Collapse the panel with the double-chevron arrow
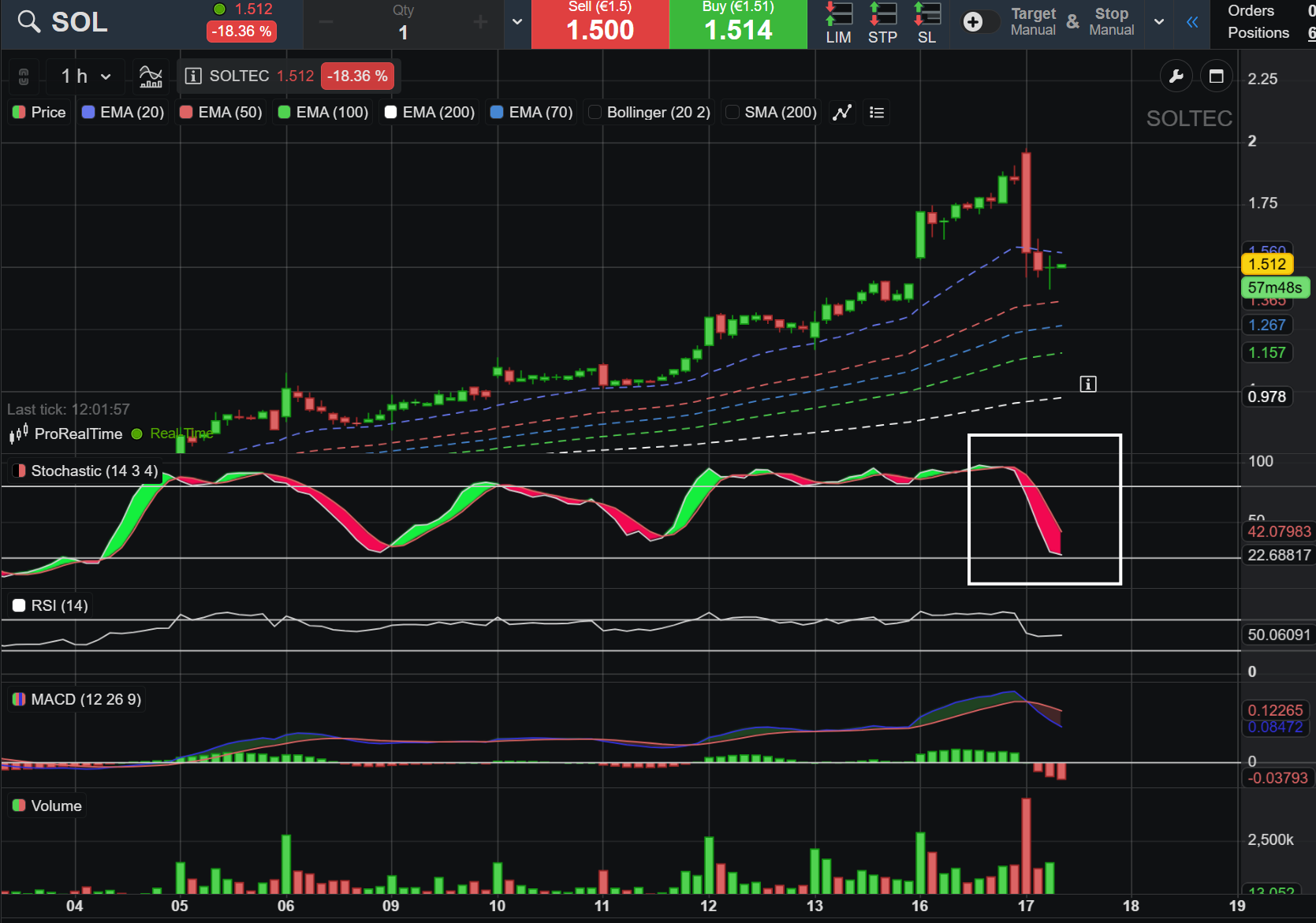 point(1192,22)
